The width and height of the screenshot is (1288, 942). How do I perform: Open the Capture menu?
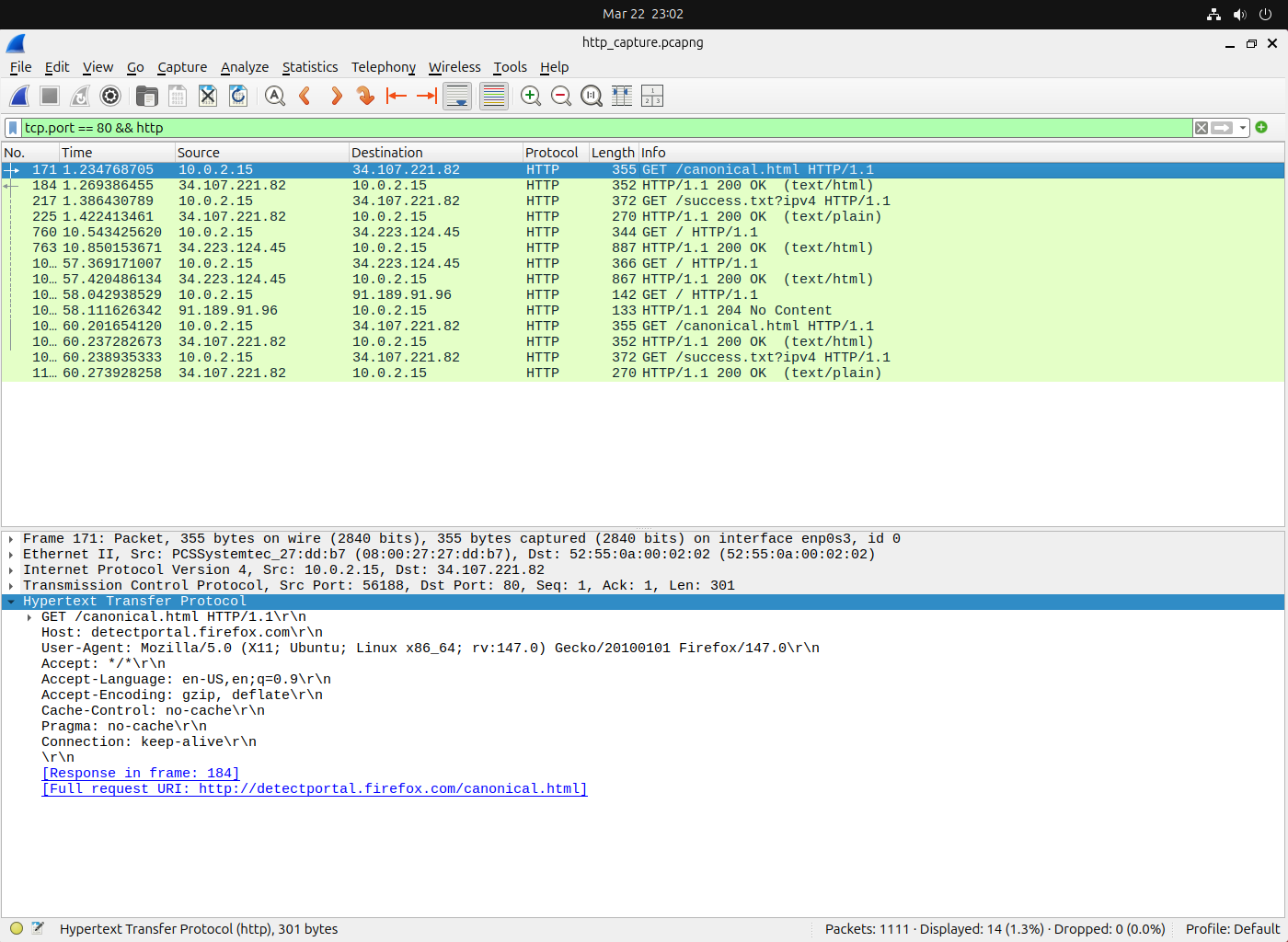pos(182,67)
